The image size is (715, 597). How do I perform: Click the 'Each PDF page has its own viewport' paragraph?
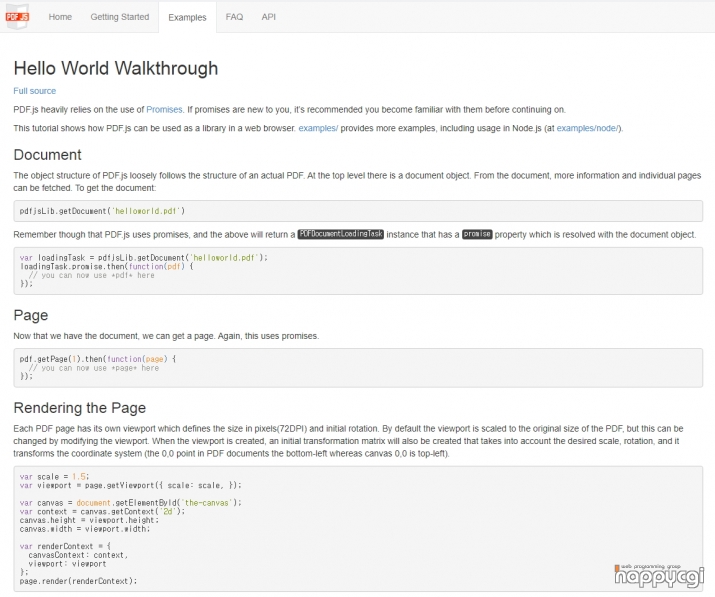coord(348,441)
